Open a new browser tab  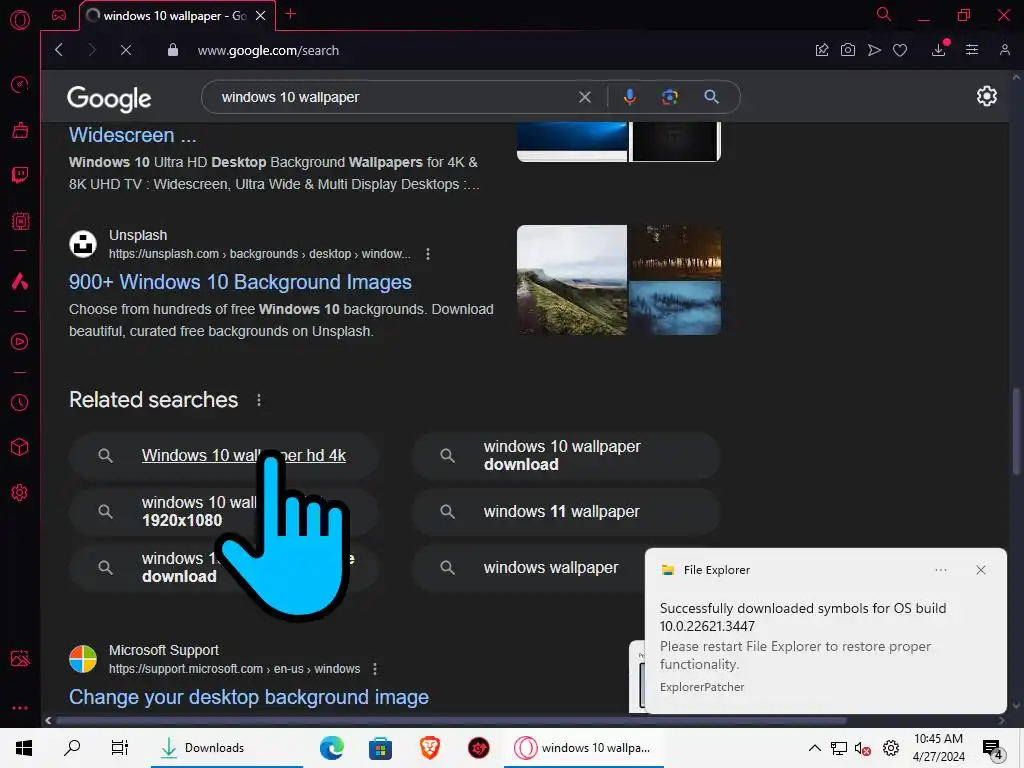tap(291, 14)
